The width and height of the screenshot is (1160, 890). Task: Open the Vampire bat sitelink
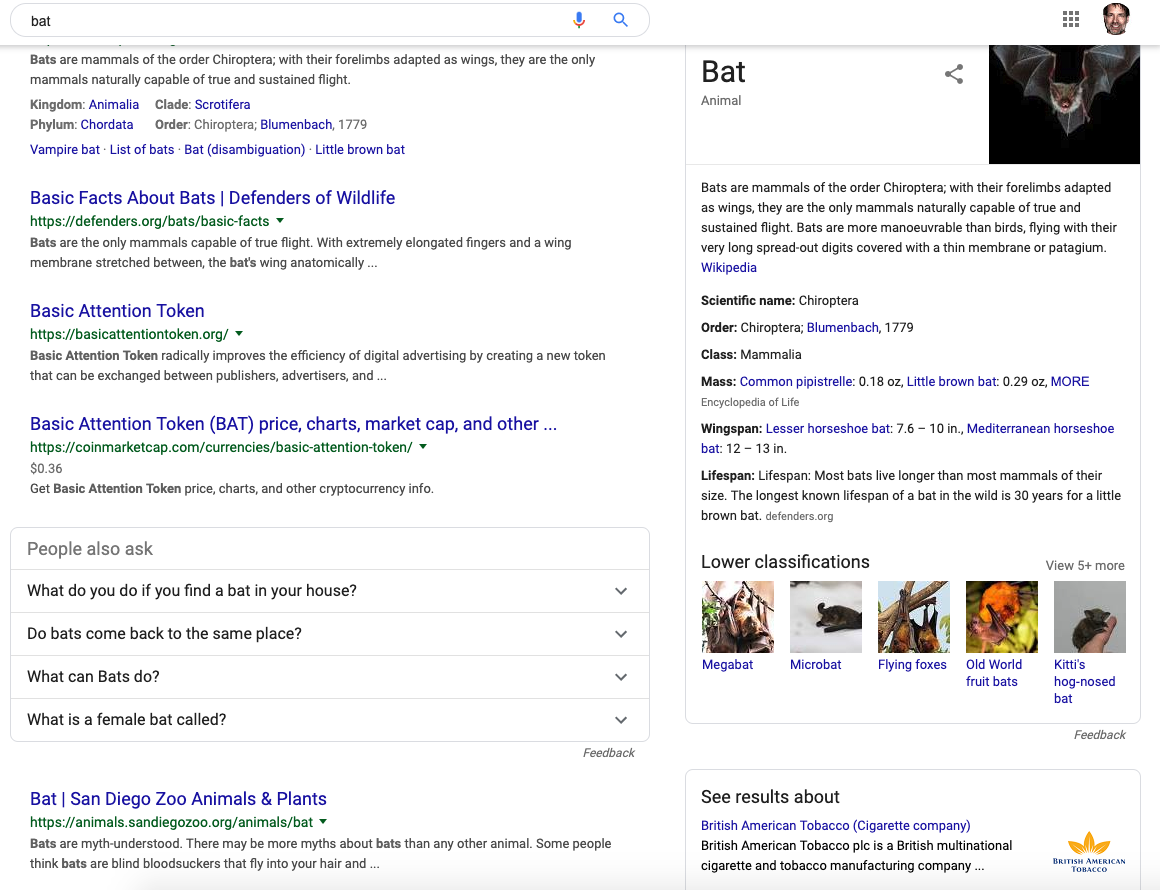pos(64,149)
